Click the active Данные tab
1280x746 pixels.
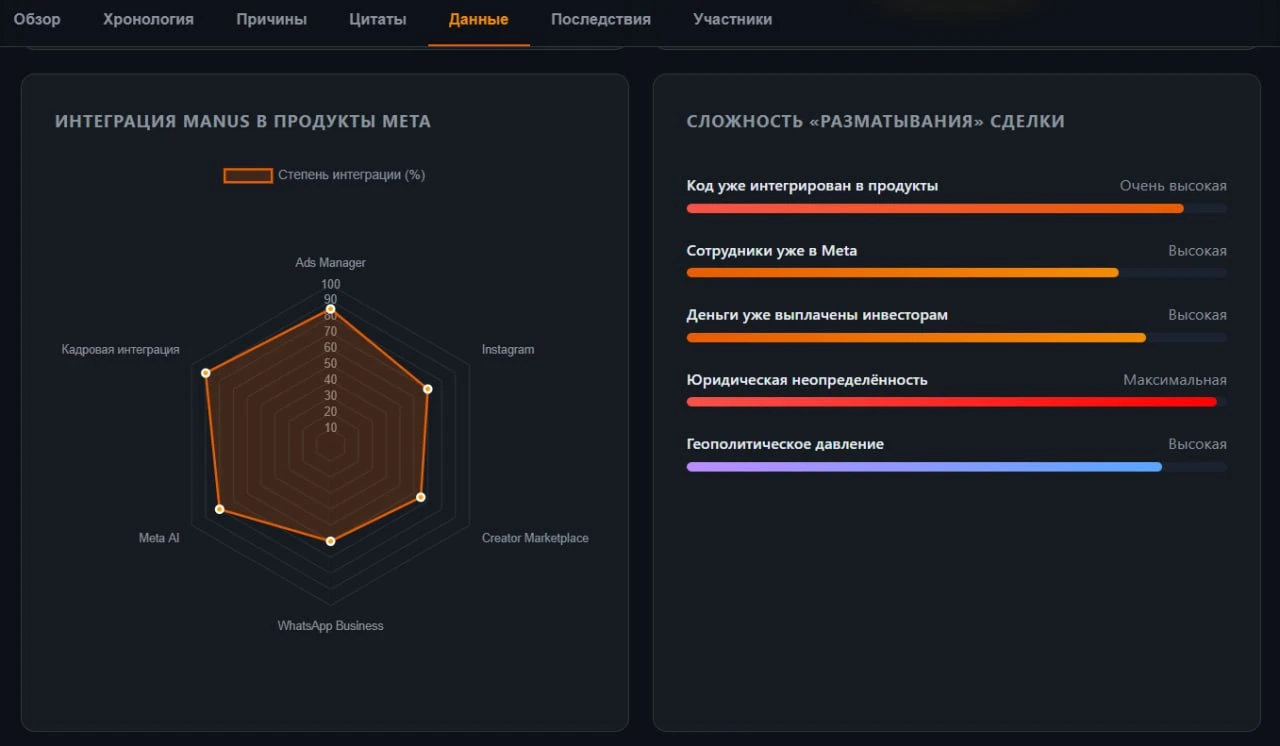(x=478, y=20)
